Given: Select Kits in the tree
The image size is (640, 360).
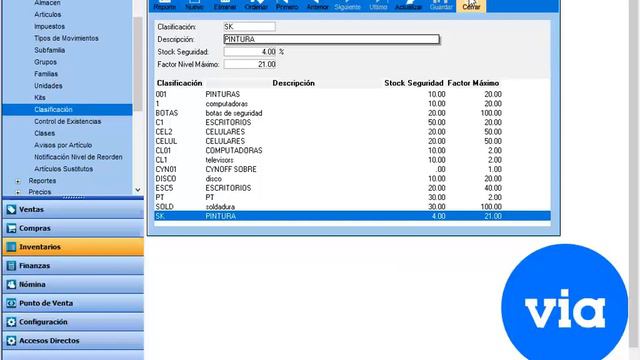Looking at the screenshot, I should pos(40,98).
